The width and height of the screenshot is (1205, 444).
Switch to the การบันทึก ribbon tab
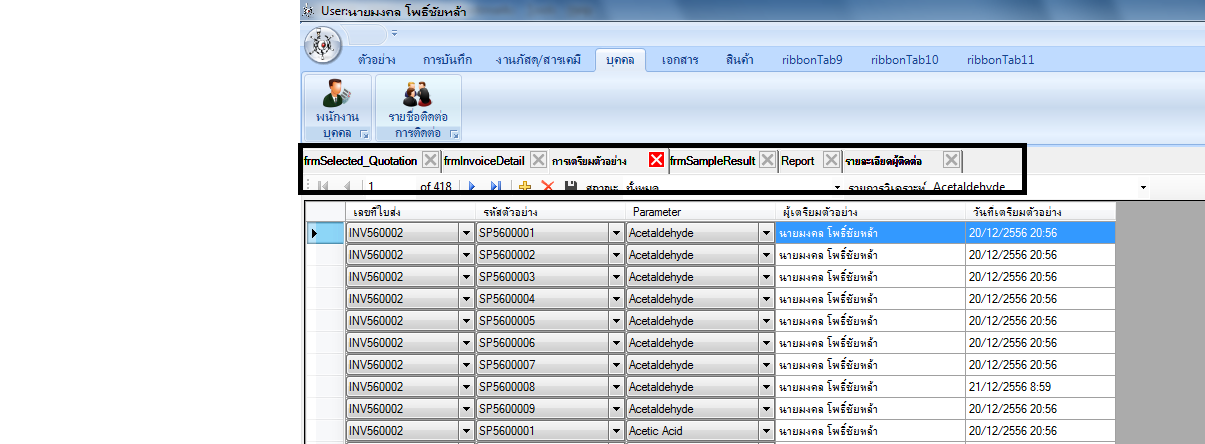(x=447, y=60)
